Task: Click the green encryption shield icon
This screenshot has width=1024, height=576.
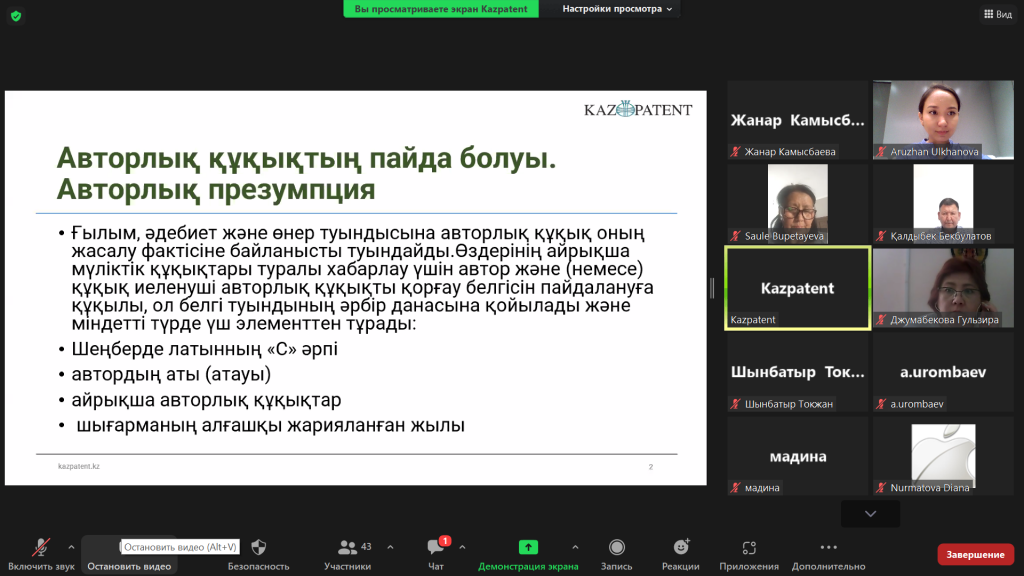Action: point(16,16)
